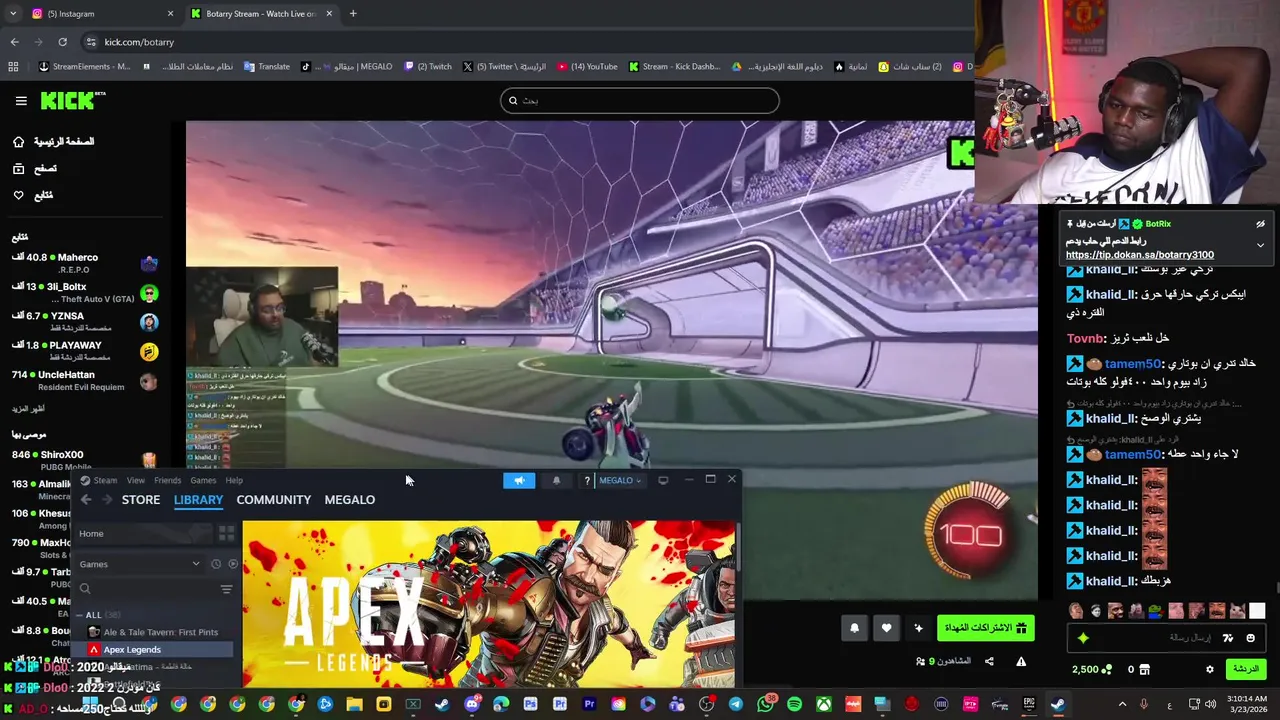Select Apex Legends in Steam library
1280x720 pixels.
point(154,650)
